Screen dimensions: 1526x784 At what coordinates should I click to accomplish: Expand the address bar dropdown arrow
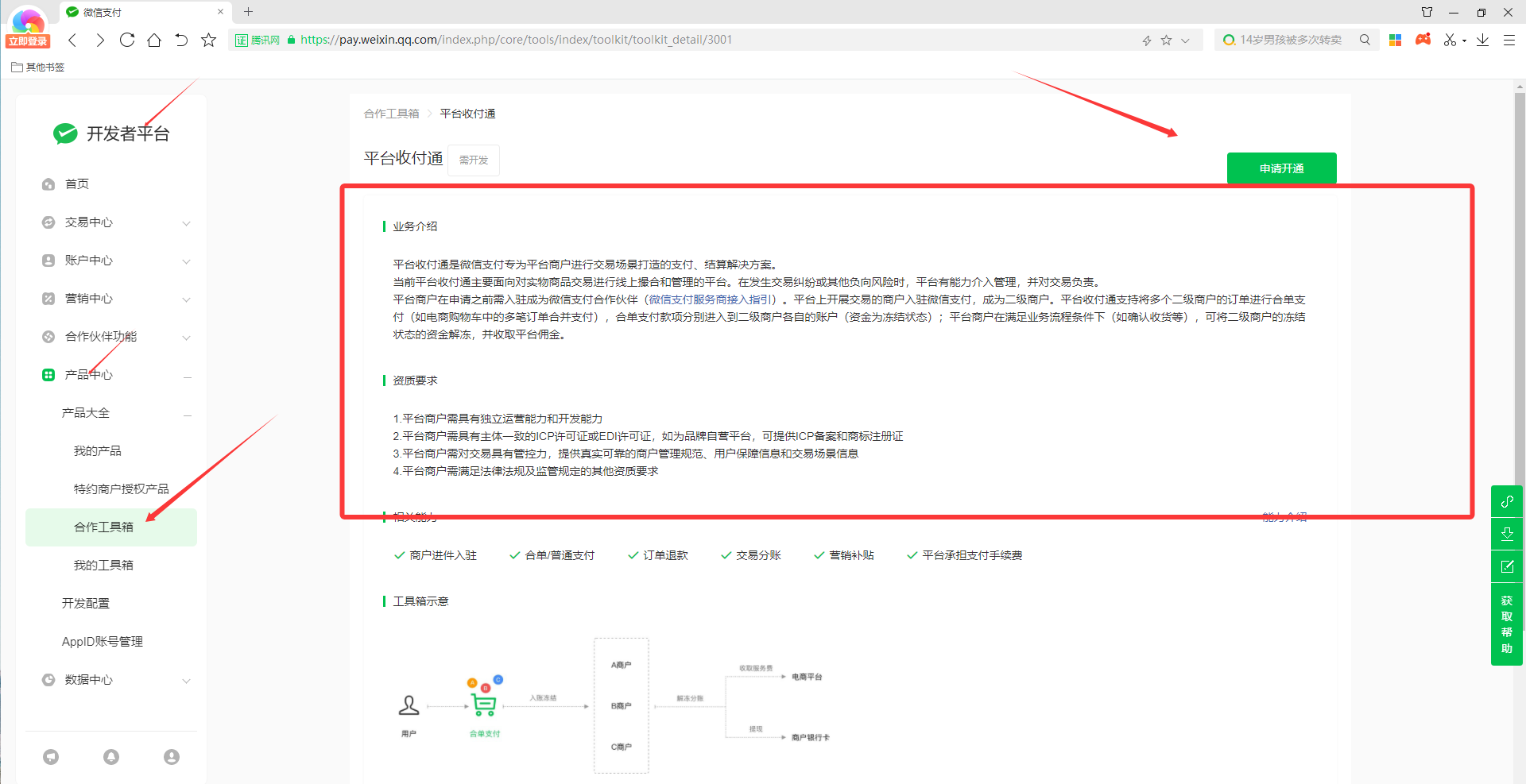(x=1185, y=41)
